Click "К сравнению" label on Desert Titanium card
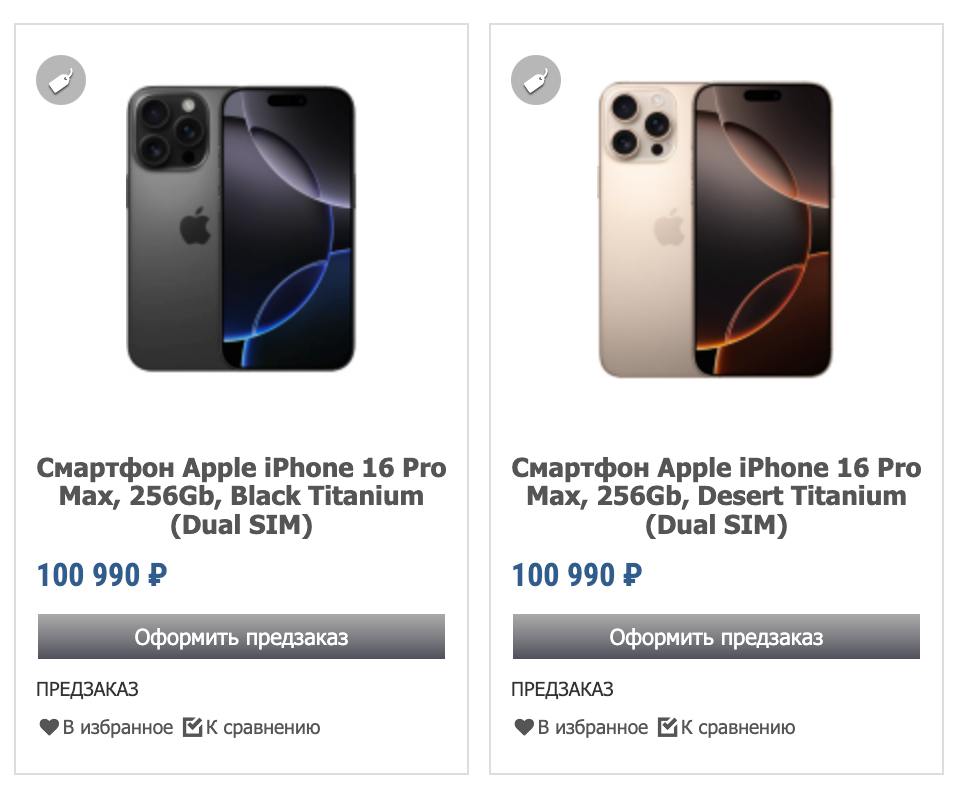The image size is (966, 792). point(738,728)
